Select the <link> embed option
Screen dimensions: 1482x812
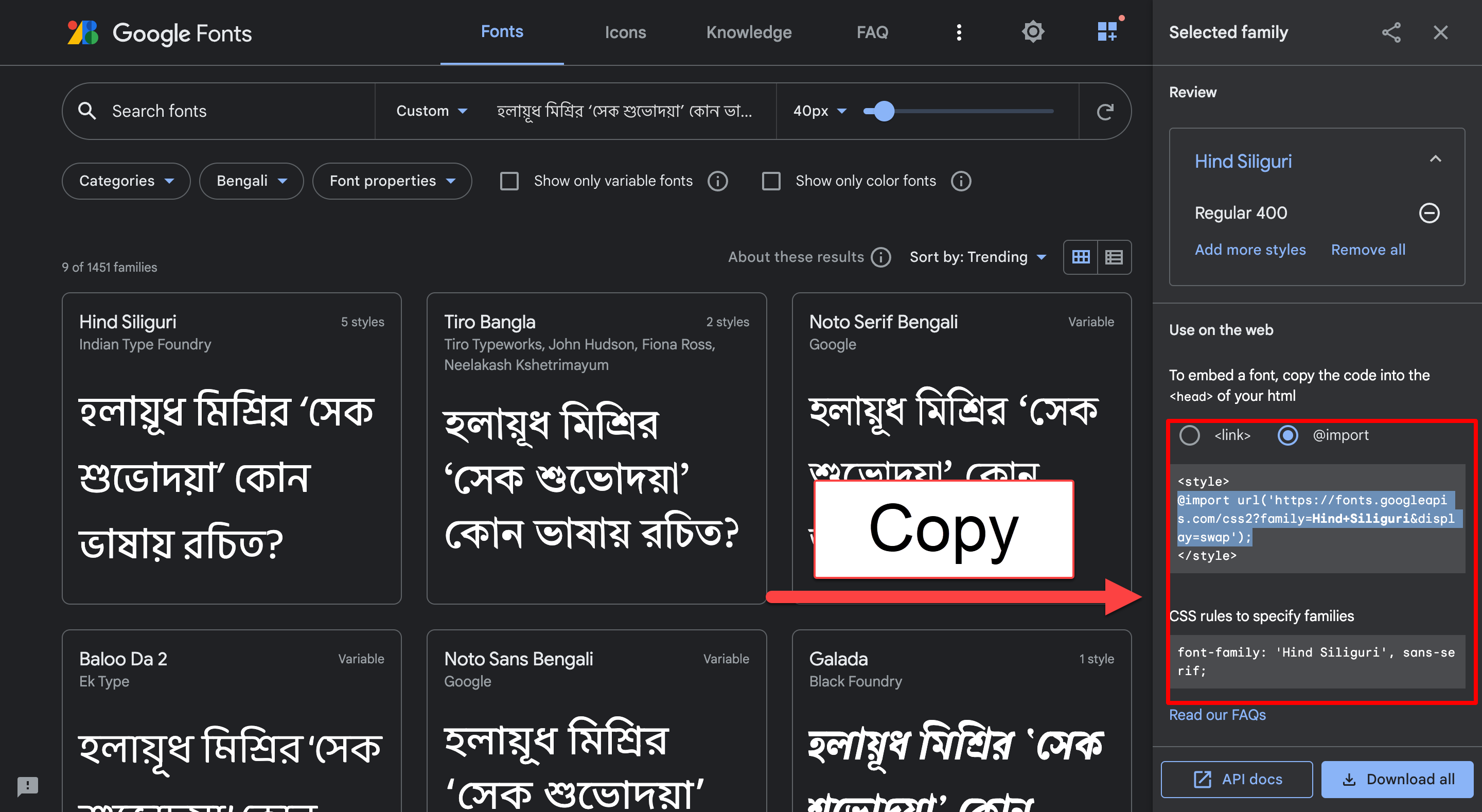(x=1189, y=435)
